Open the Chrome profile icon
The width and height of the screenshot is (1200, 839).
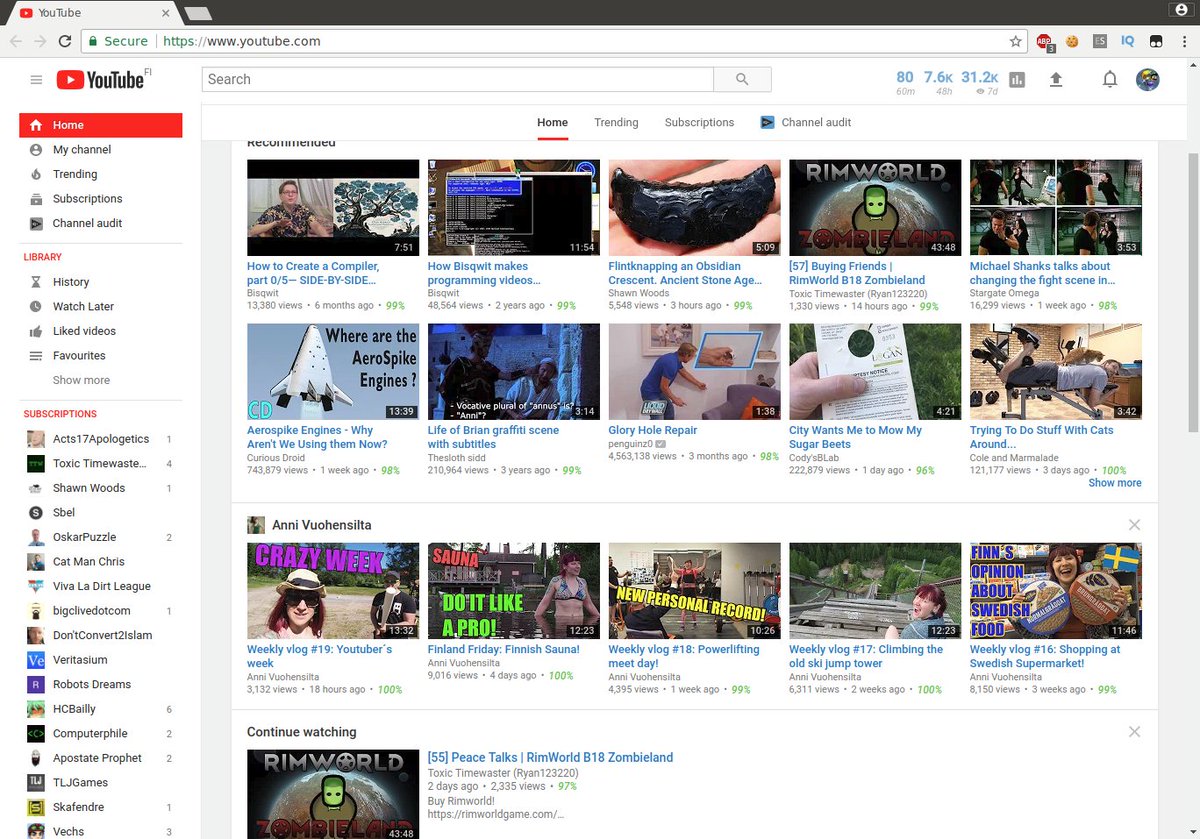point(1180,9)
